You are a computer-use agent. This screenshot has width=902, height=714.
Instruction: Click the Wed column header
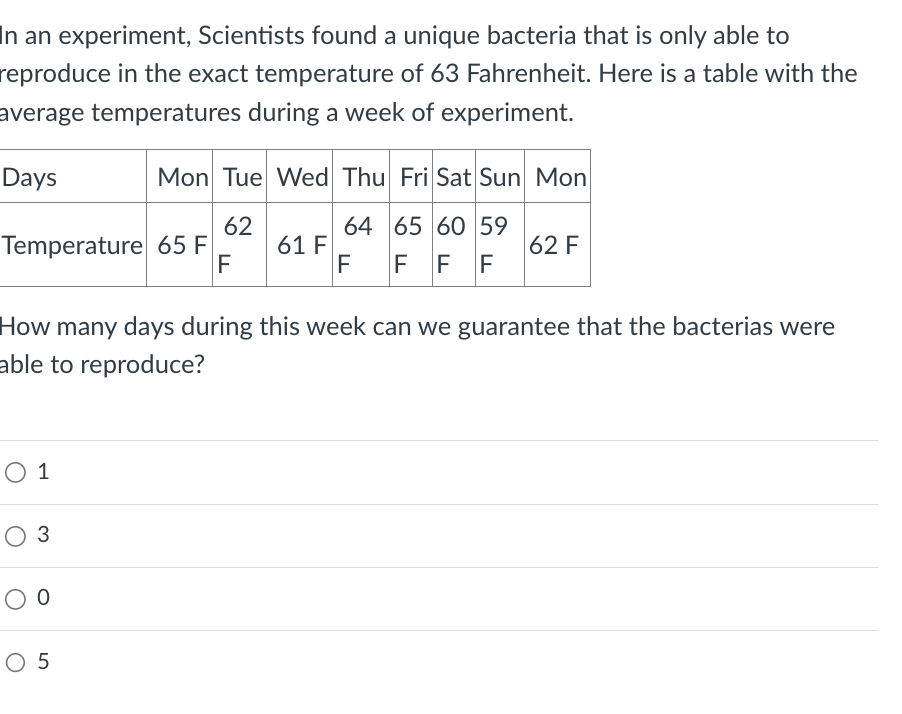pos(300,177)
